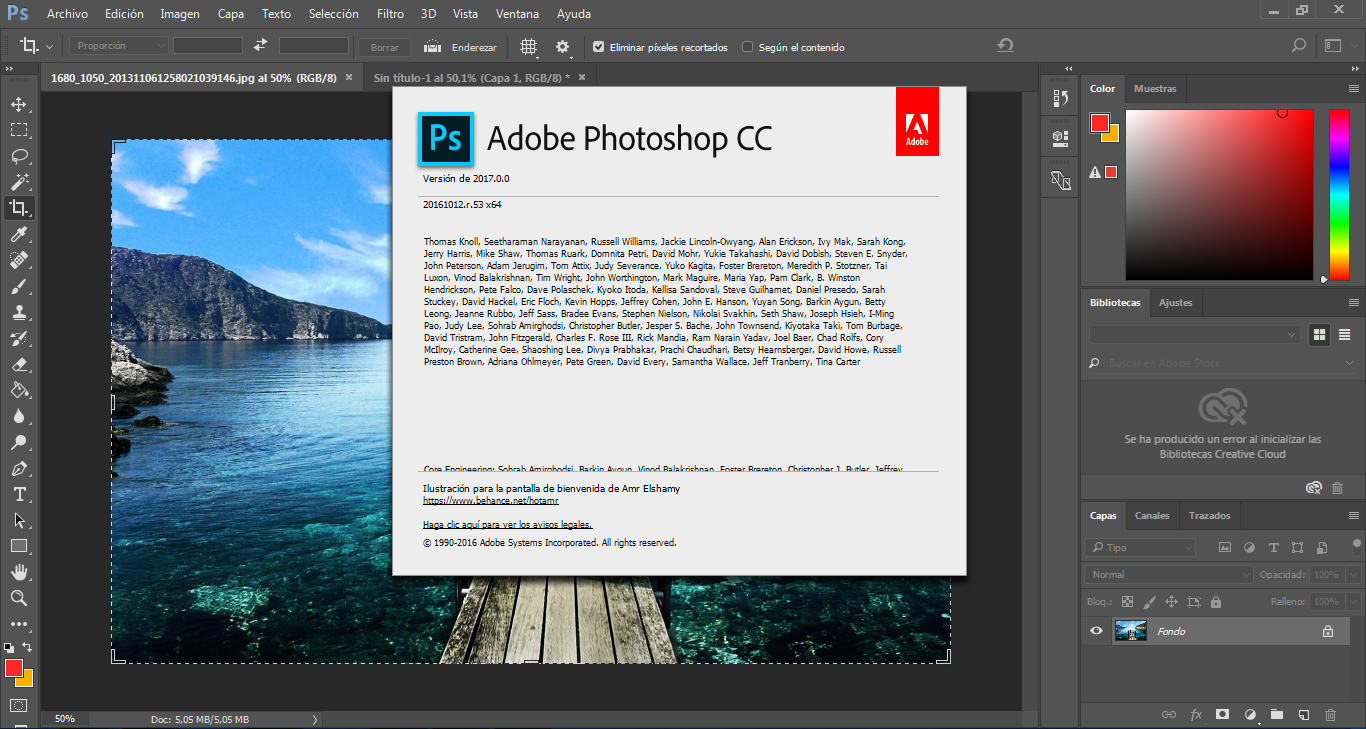Create a new layer in Capas panel
1366x729 pixels.
1303,715
